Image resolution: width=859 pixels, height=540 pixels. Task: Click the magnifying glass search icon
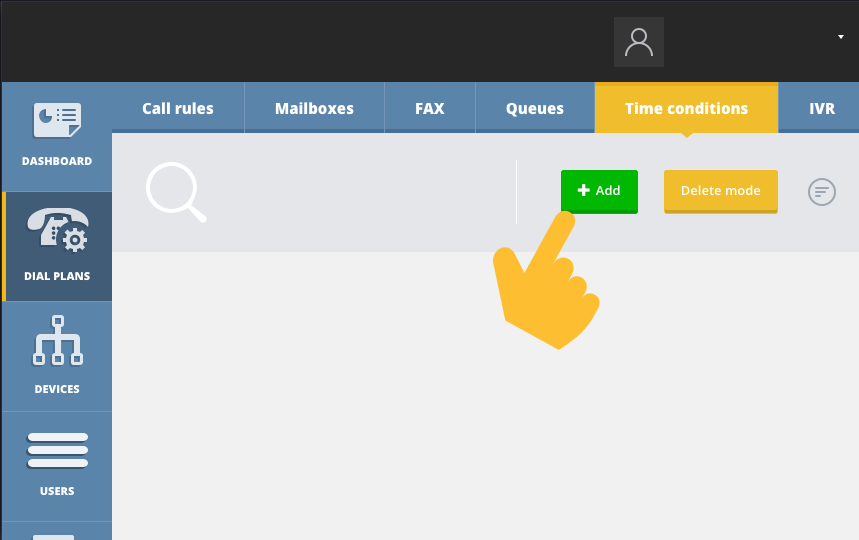coord(176,192)
